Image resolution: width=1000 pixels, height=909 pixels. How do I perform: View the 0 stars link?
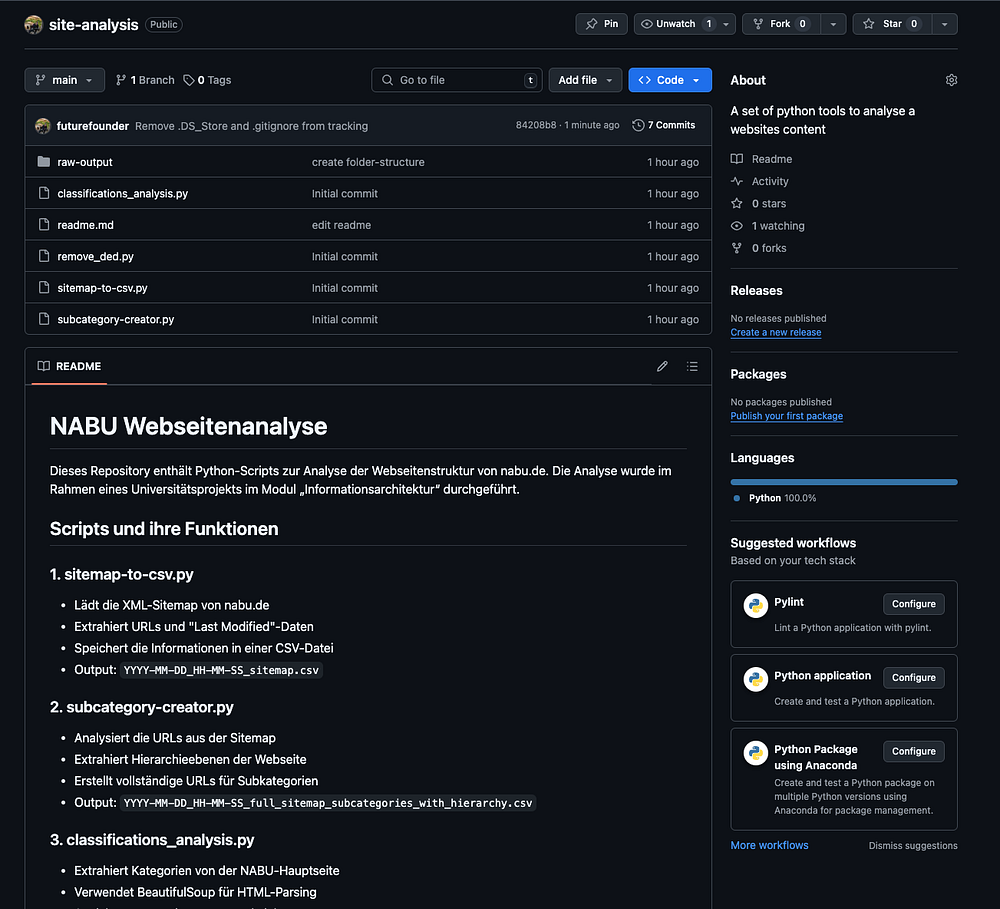pos(758,203)
